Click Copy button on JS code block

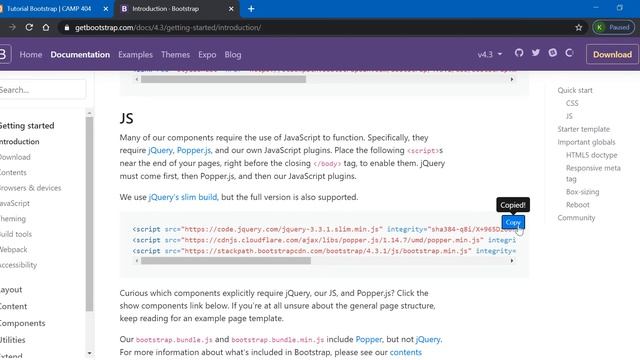pyautogui.click(x=513, y=222)
